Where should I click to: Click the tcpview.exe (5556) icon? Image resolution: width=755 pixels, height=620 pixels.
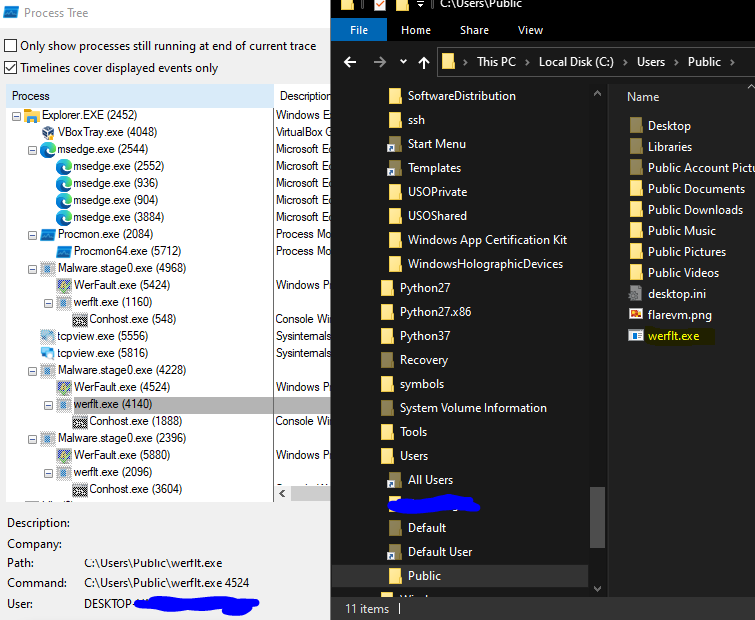point(48,336)
